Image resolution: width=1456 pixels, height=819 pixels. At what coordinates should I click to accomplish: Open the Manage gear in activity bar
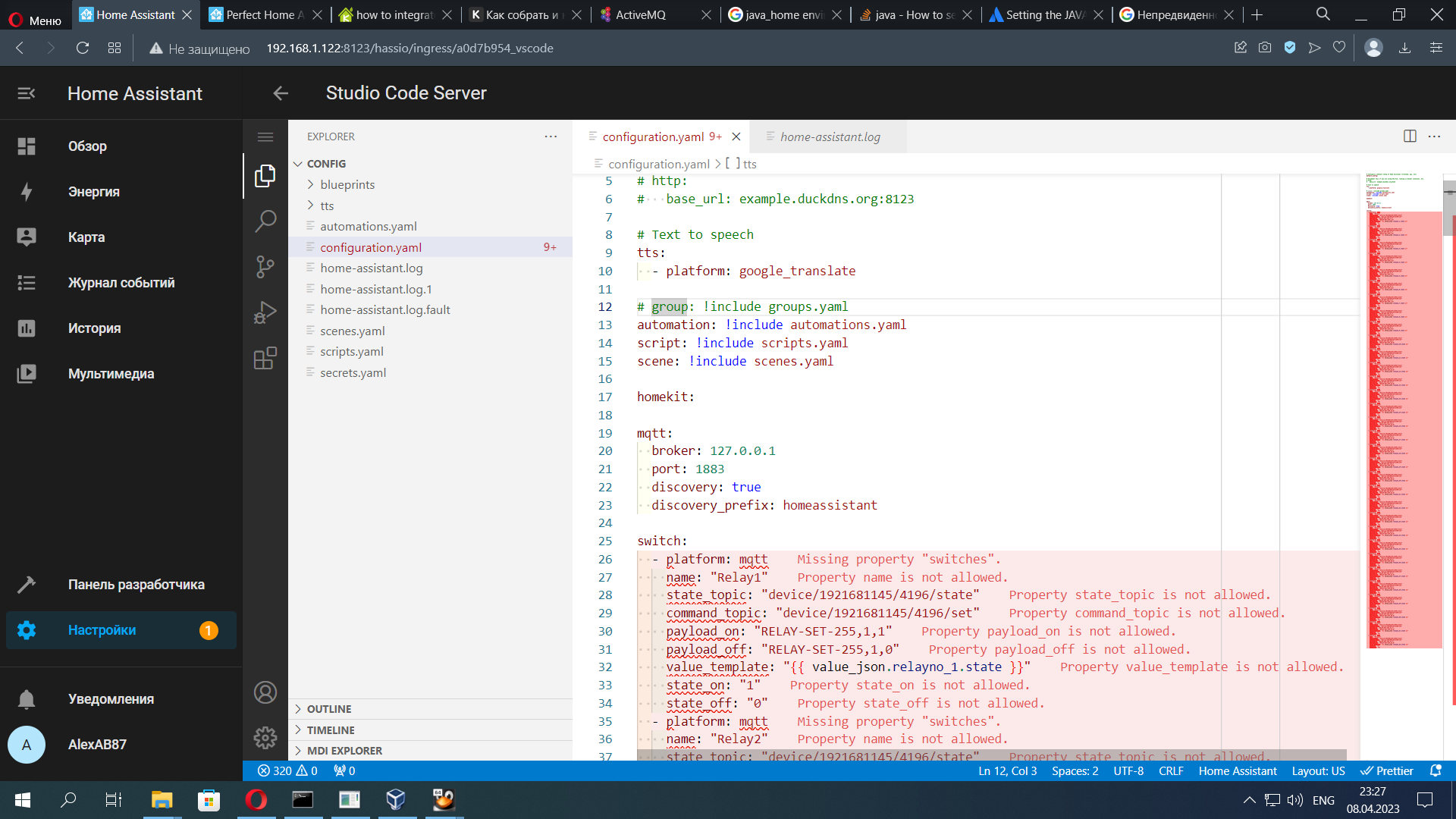[x=265, y=737]
